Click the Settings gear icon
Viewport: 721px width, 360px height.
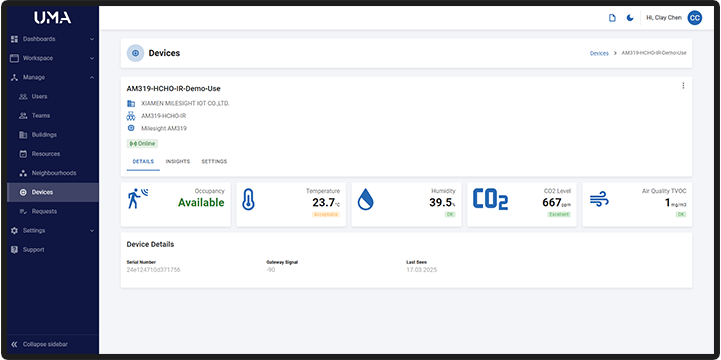tap(14, 231)
